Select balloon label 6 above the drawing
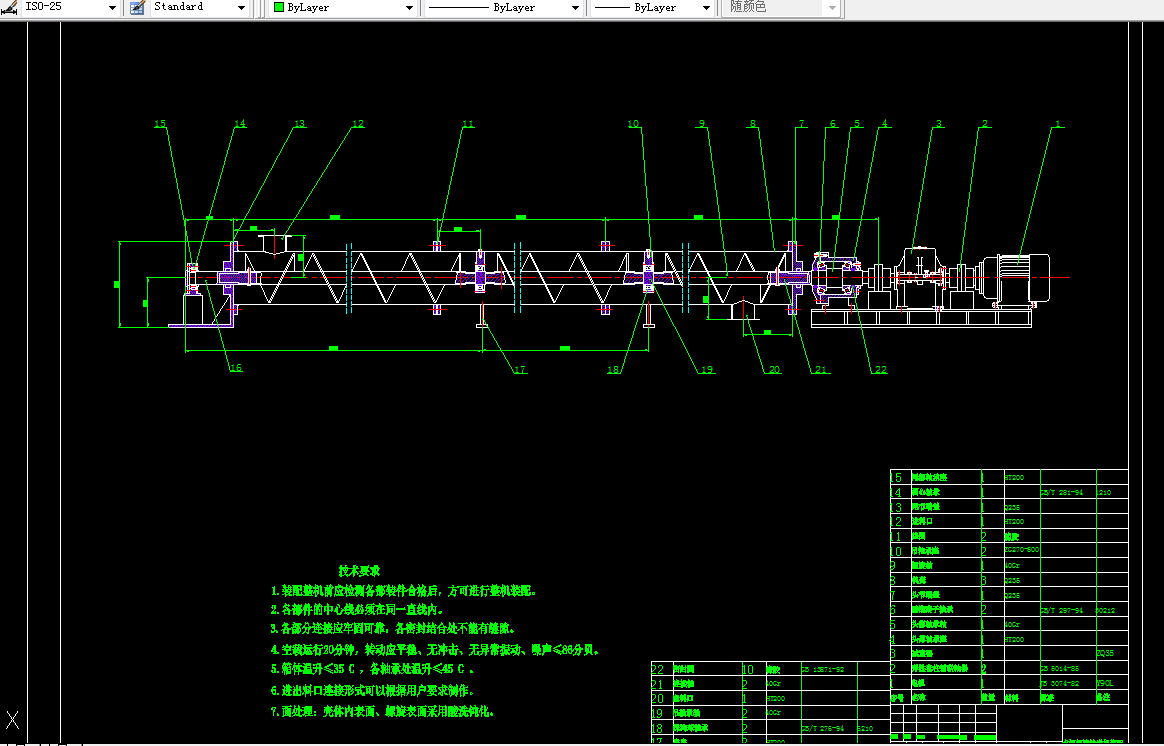This screenshot has width=1164, height=746. 832,124
